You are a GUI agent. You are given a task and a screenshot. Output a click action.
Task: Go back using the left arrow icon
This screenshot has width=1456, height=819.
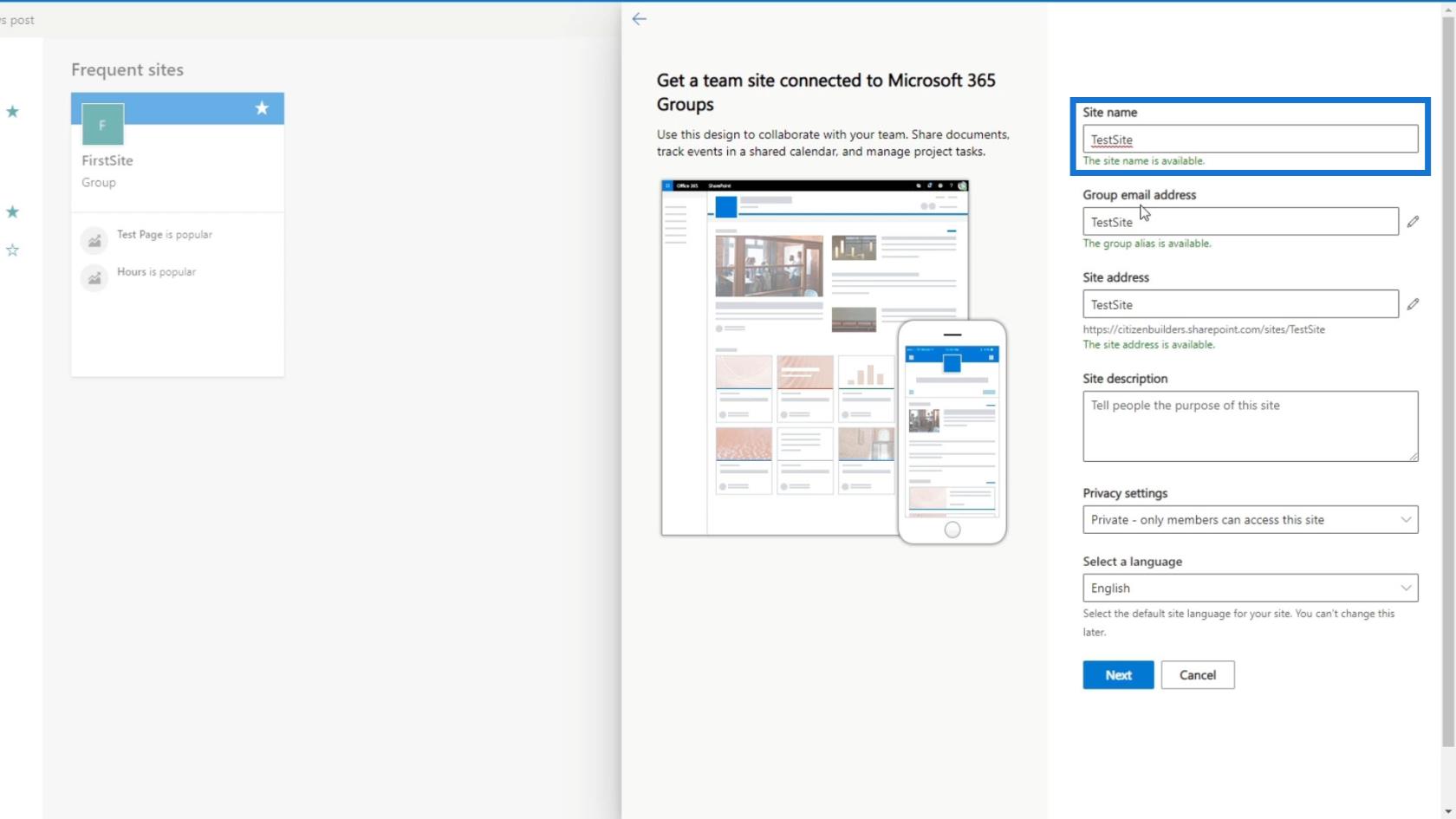tap(639, 19)
